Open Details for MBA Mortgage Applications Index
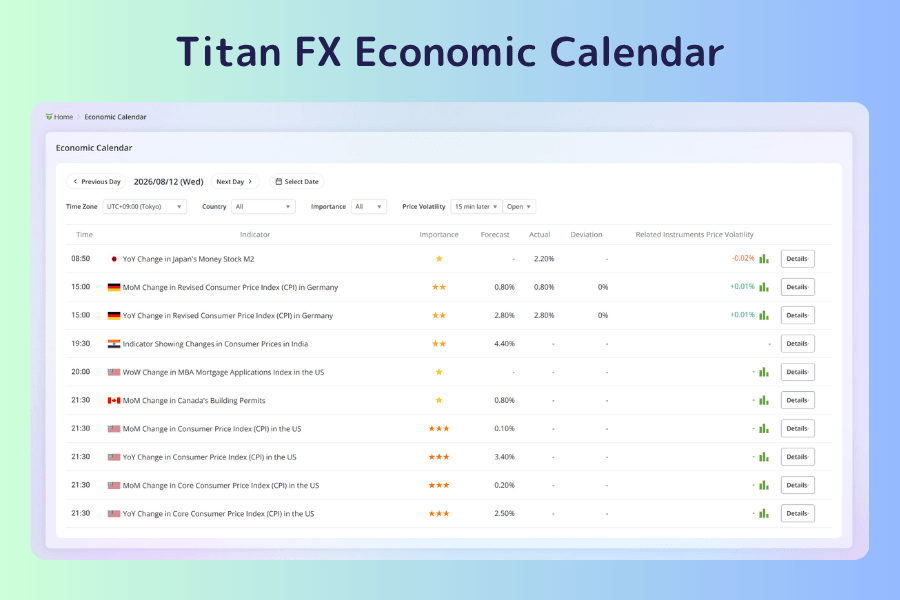900x600 pixels. (797, 372)
